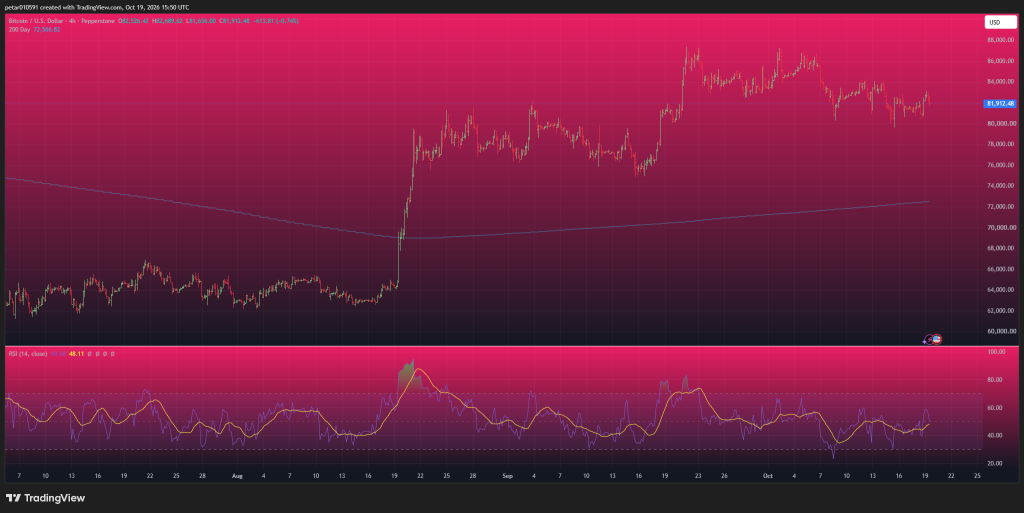Screen dimensions: 1024x513
Task: Click the 80.00 RSI axis label
Action: point(995,380)
